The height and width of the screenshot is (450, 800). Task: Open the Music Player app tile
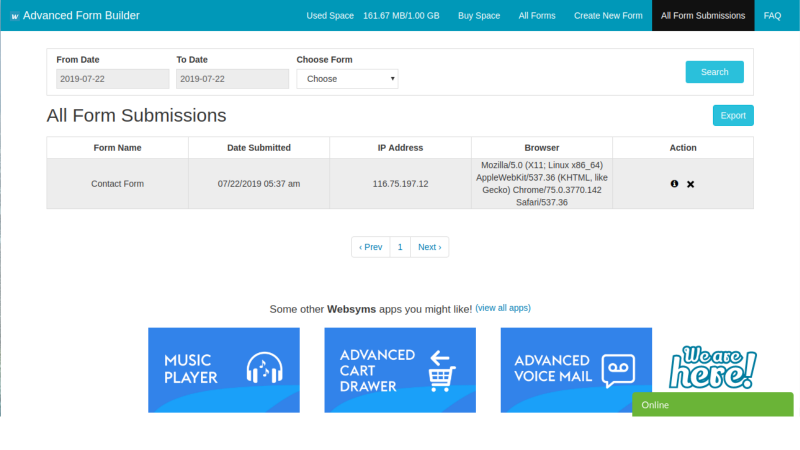(x=224, y=370)
